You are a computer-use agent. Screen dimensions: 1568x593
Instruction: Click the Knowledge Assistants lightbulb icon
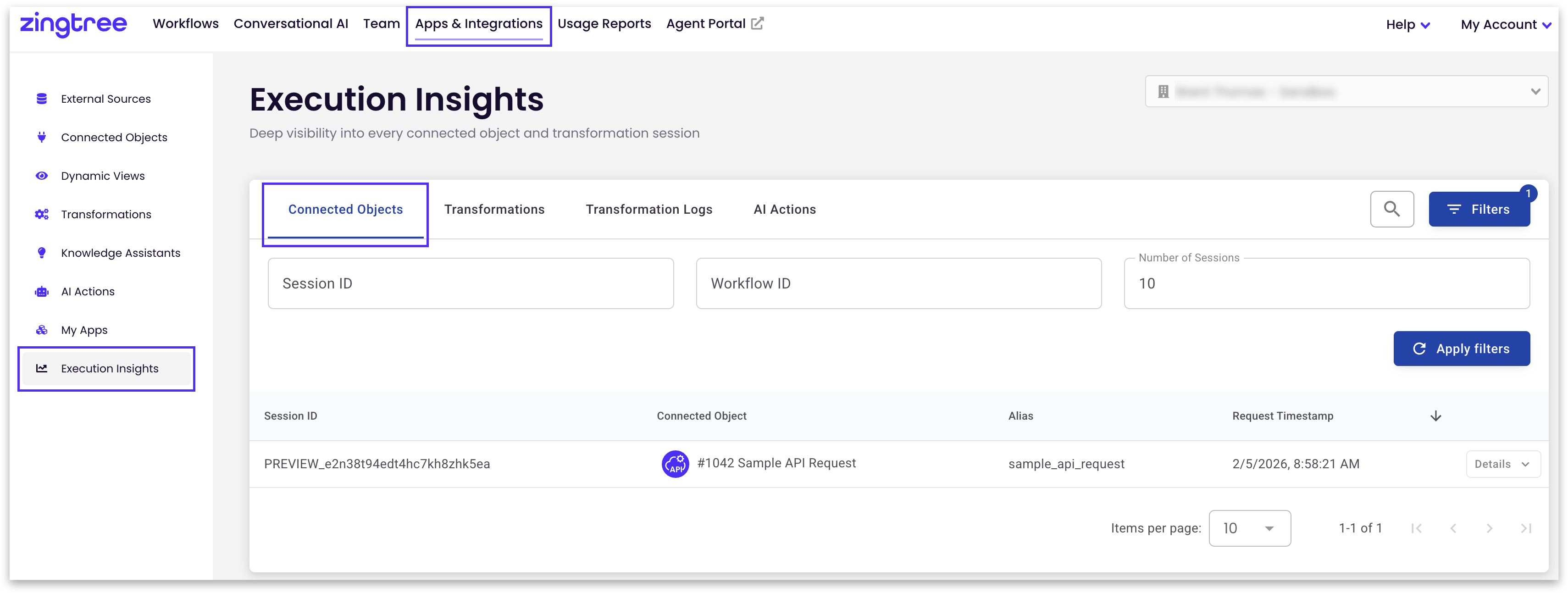41,253
